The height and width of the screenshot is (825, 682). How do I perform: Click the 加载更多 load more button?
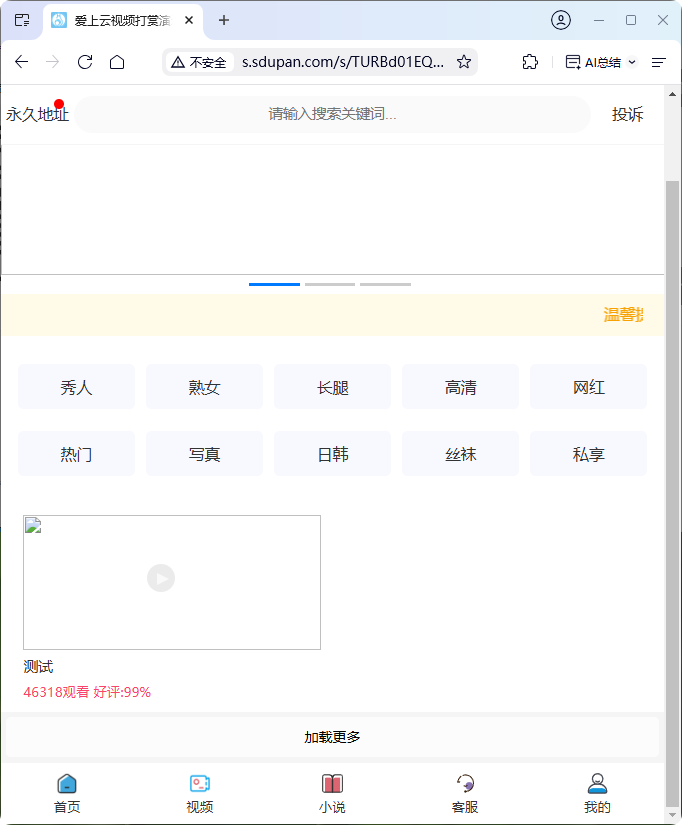click(333, 737)
